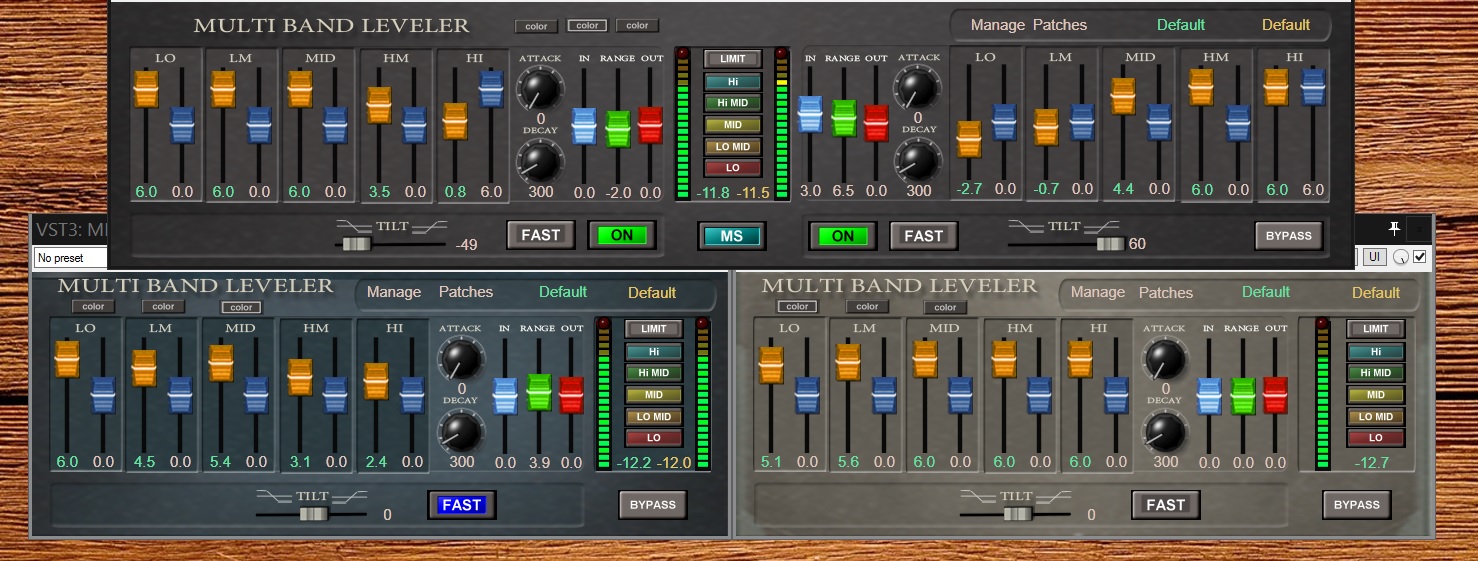Toggle BYPASS in the gray panel
1478x561 pixels.
[x=1356, y=505]
